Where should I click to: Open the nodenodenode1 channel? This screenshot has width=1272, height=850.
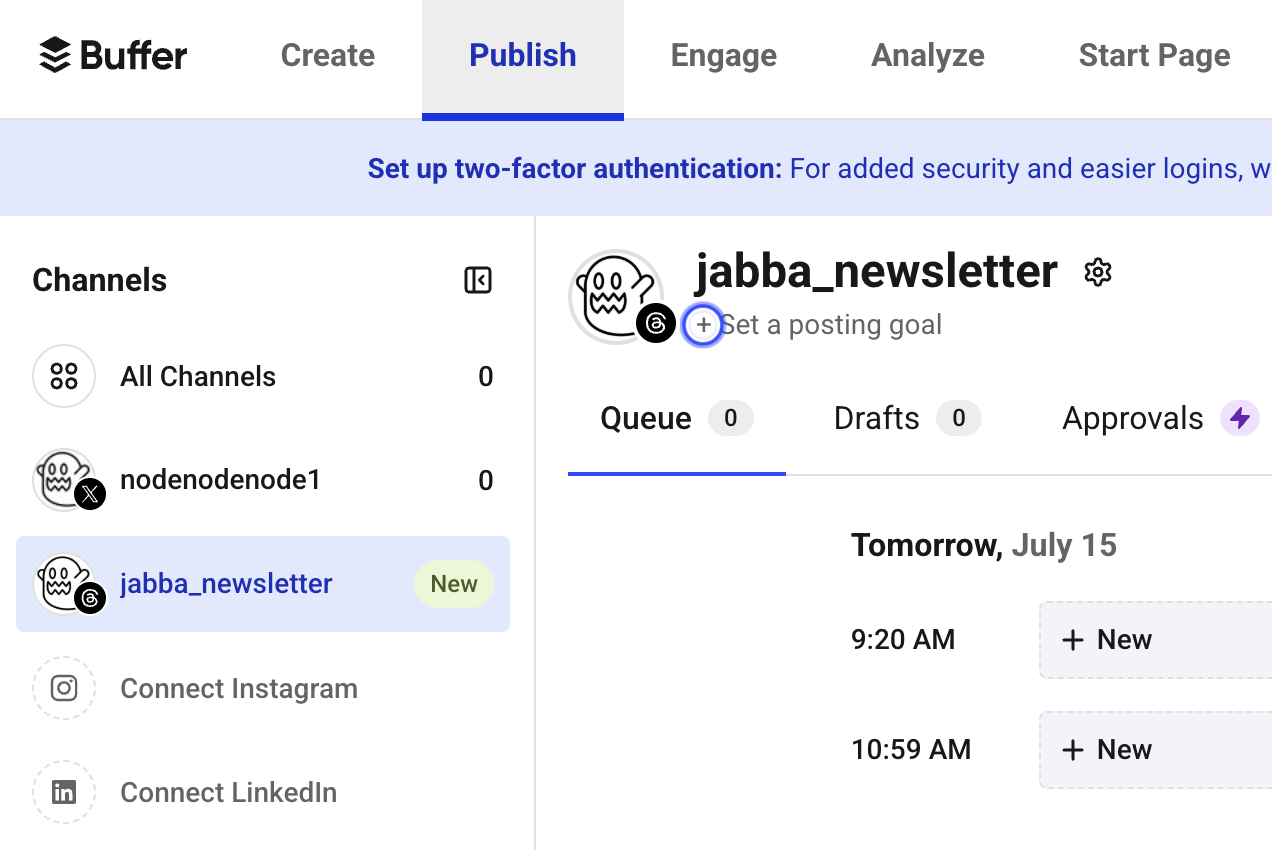[x=263, y=480]
